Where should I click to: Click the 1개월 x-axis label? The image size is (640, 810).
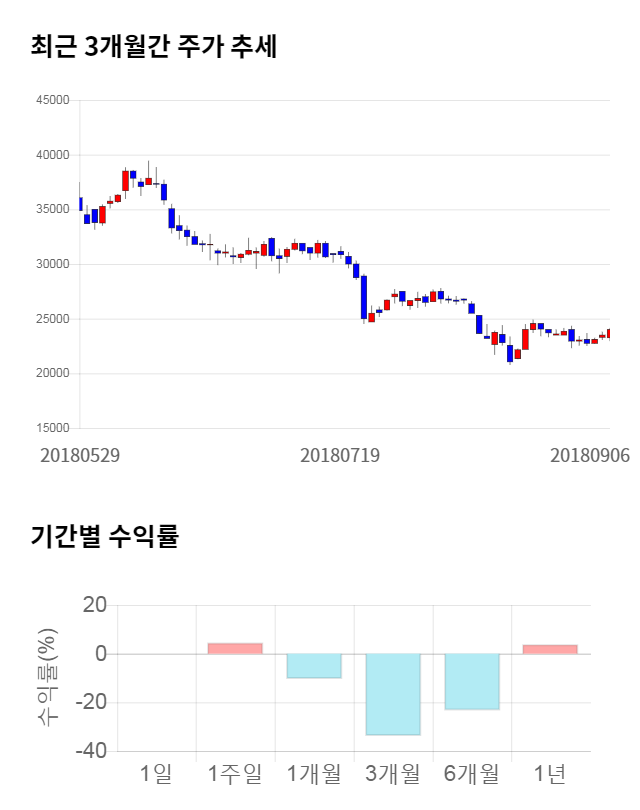pos(314,773)
